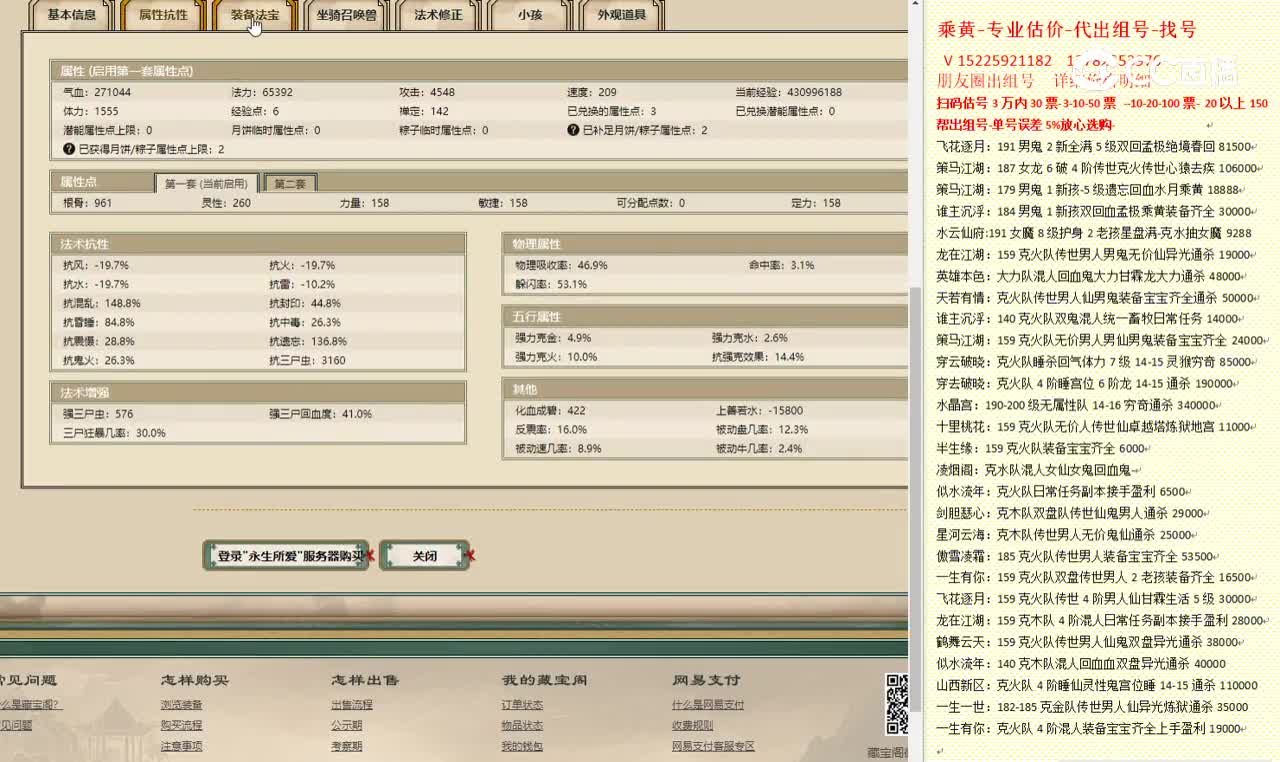
Task: Switch to the 基本信息 tab
Action: point(72,14)
